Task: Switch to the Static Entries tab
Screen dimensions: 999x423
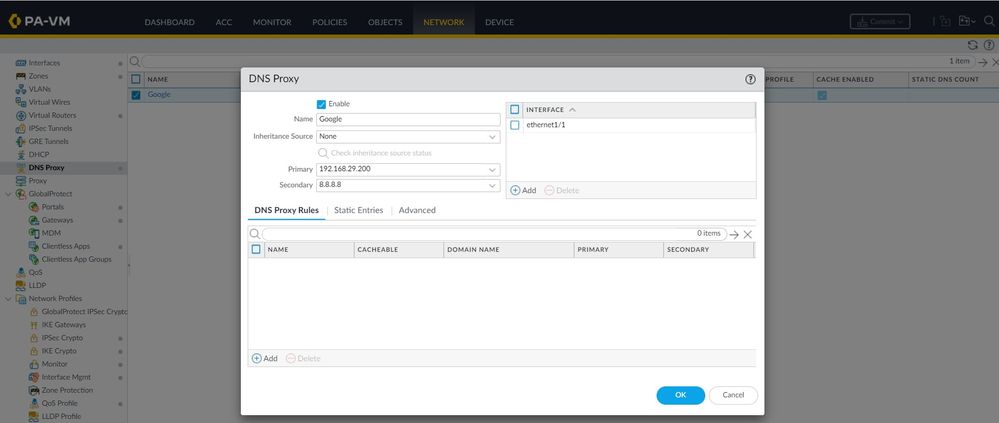Action: coord(358,211)
